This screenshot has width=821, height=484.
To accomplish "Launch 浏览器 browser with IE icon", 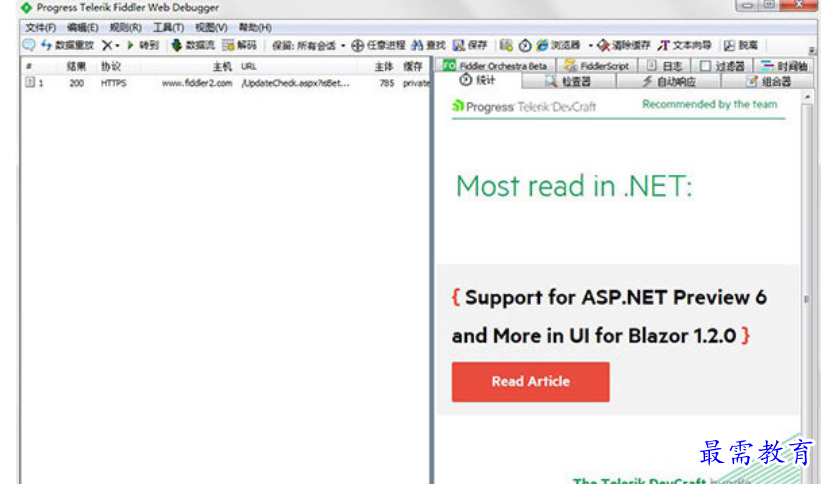I will point(558,46).
